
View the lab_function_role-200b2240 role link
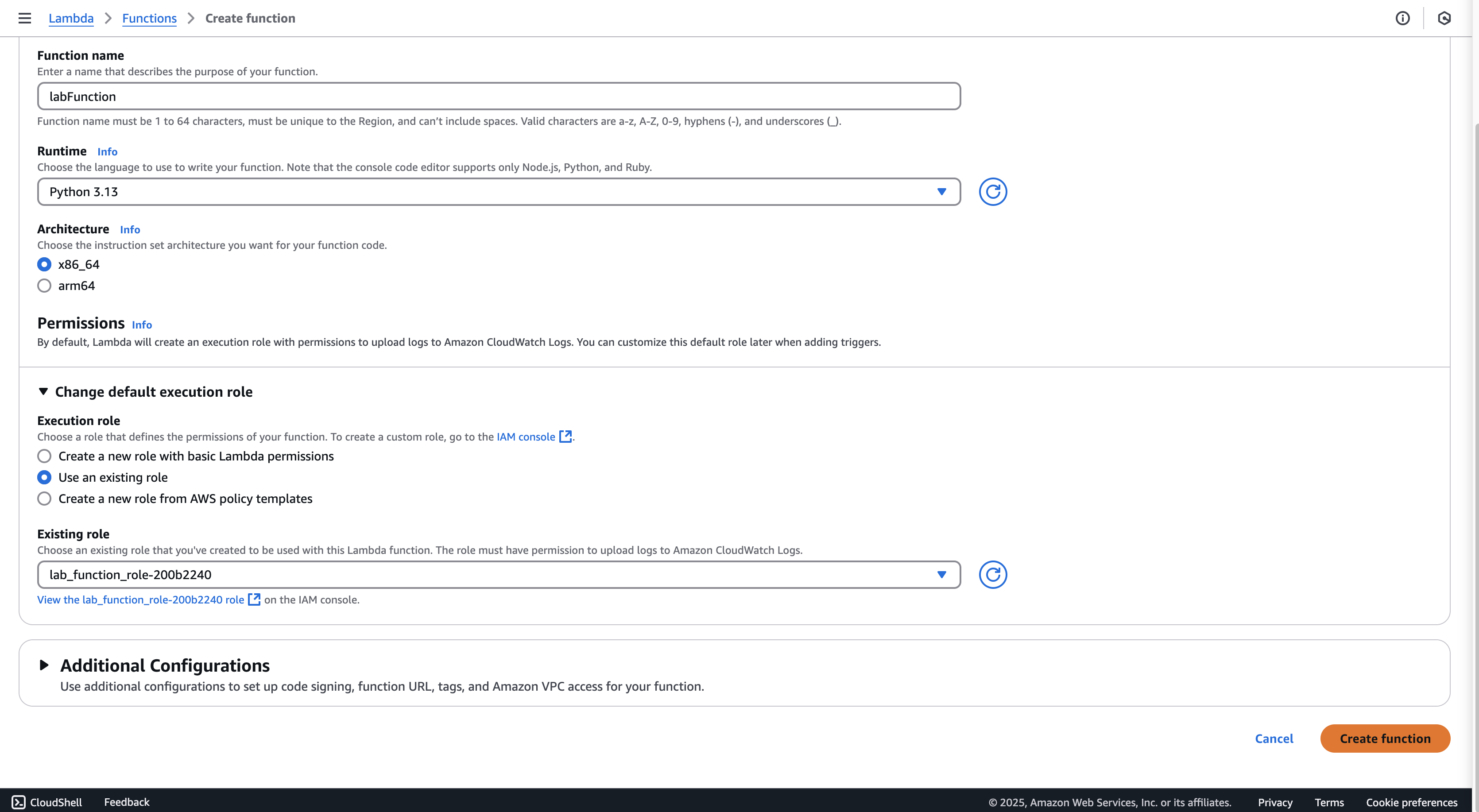click(141, 599)
